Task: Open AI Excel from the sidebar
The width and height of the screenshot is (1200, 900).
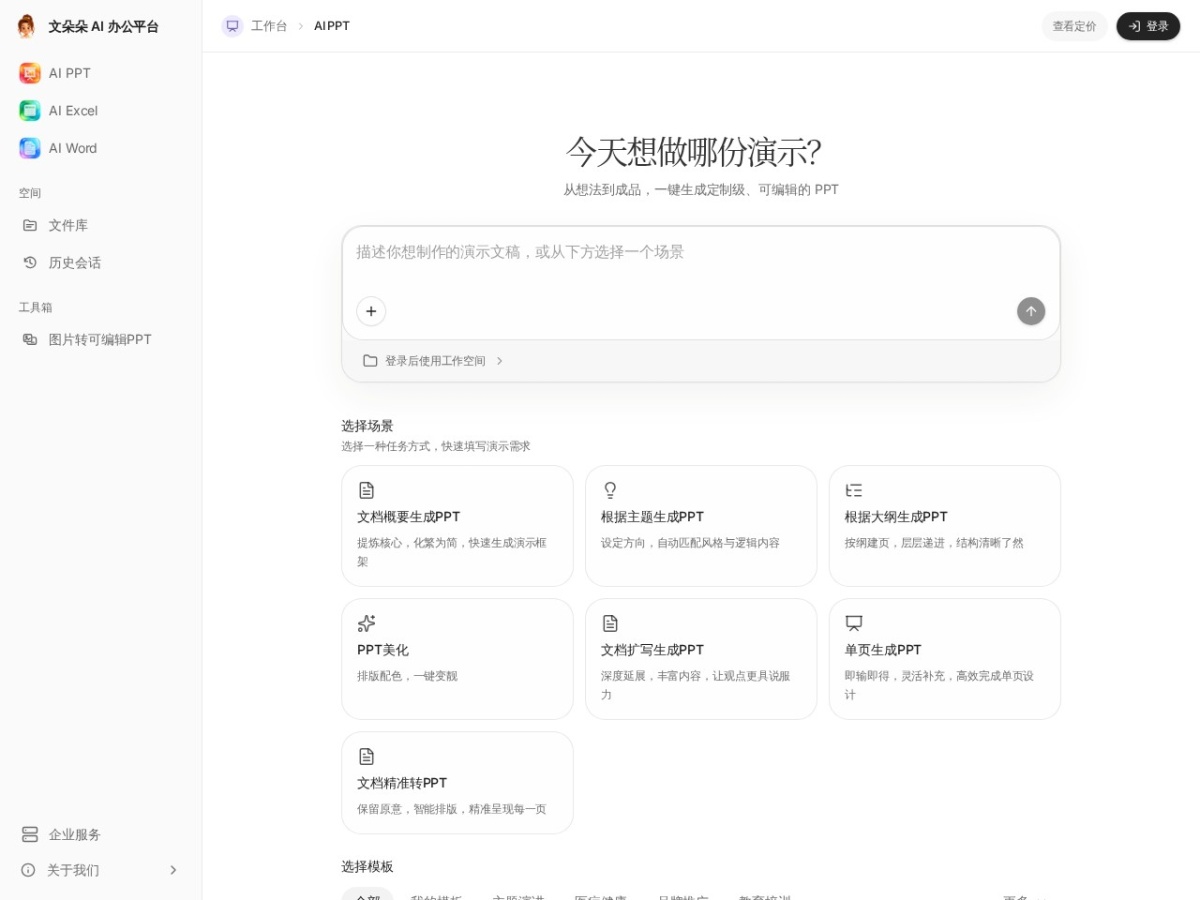Action: pyautogui.click(x=100, y=110)
